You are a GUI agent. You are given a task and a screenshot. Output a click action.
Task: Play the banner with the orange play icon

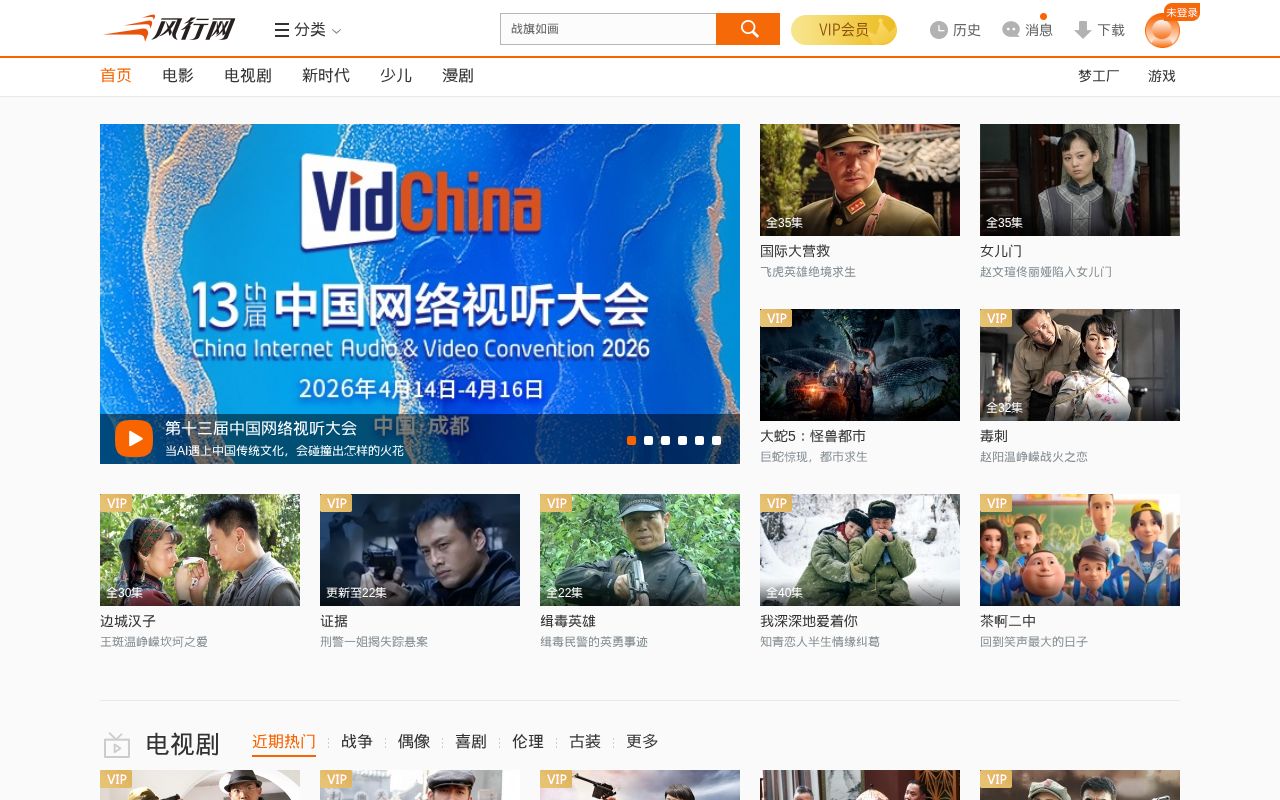click(134, 438)
